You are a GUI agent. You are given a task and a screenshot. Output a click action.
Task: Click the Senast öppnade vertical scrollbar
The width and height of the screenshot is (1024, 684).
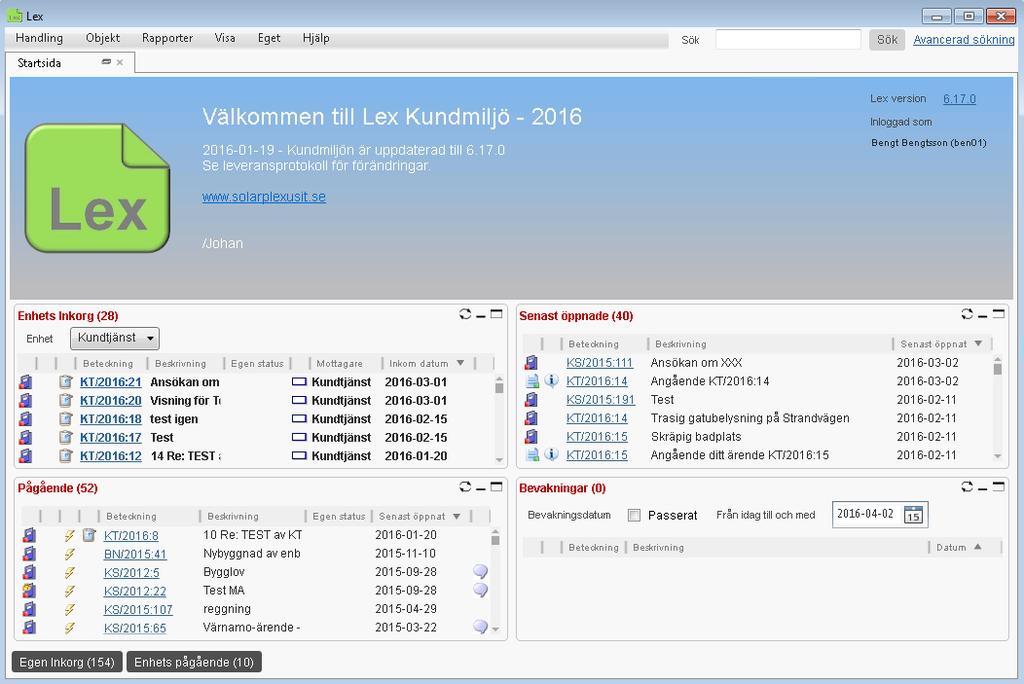tap(997, 408)
